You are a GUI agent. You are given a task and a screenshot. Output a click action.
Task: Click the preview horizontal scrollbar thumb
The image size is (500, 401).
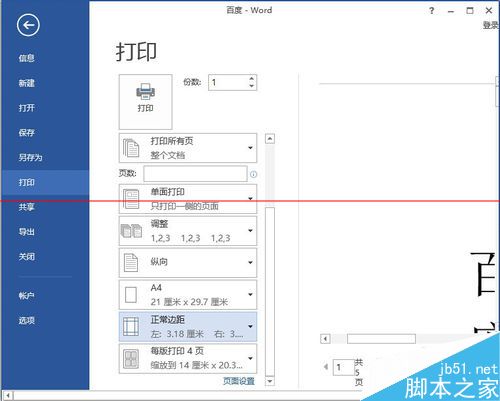click(x=381, y=339)
